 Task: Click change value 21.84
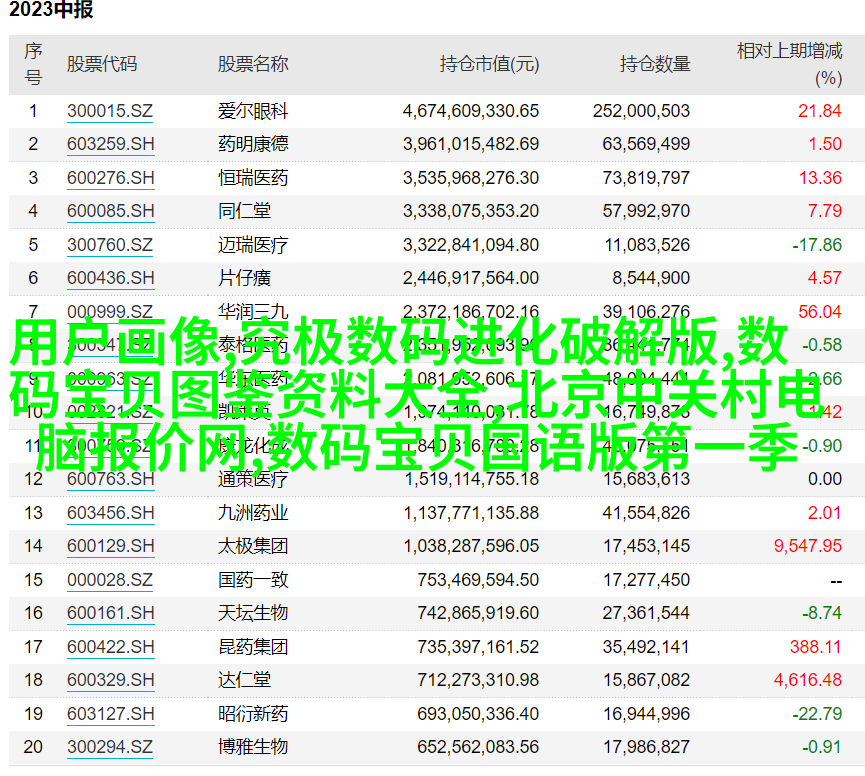click(820, 111)
